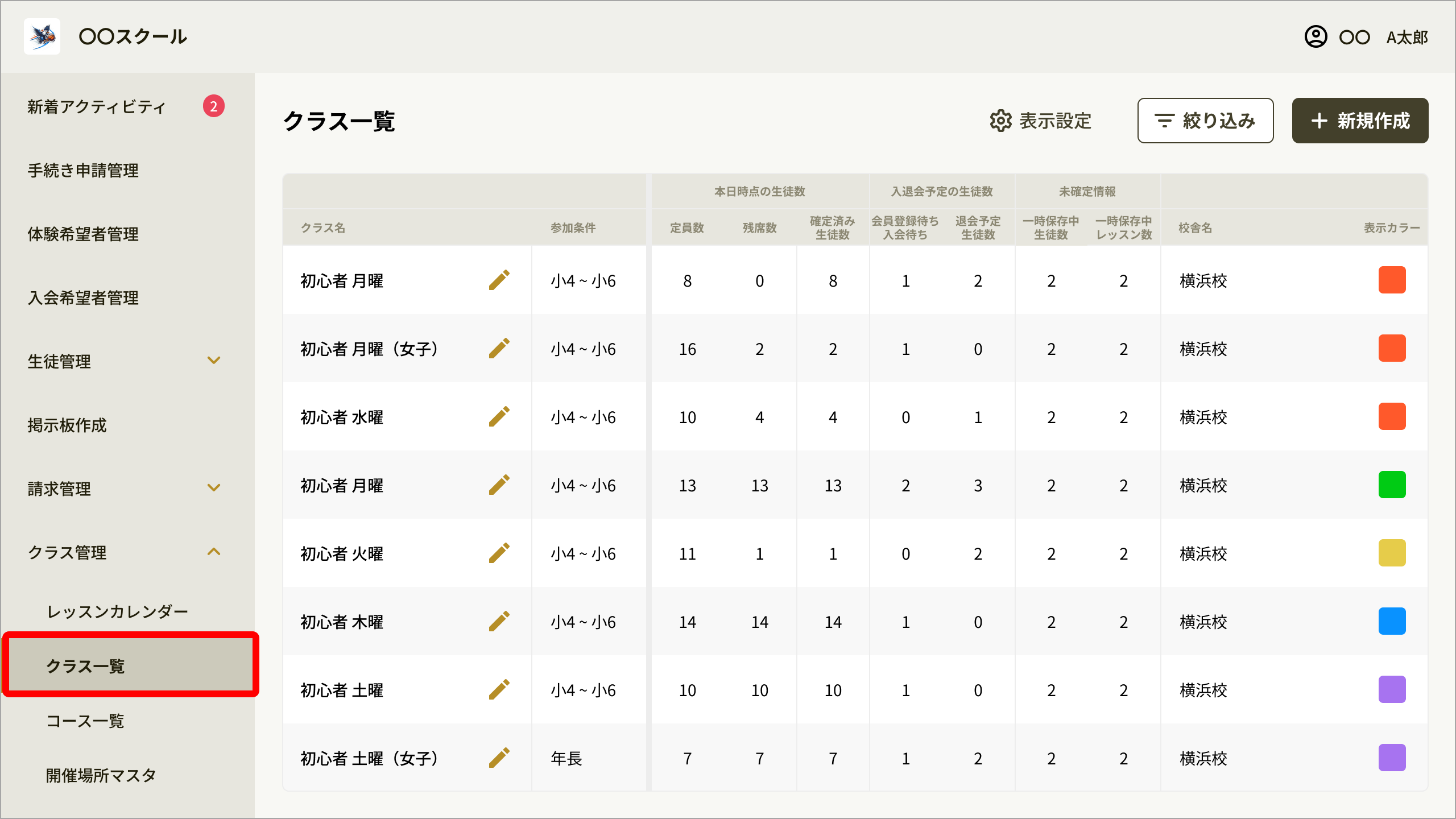Screen dimensions: 1456x819
Task: Expand the 請求管理 menu chevron
Action: [x=214, y=488]
